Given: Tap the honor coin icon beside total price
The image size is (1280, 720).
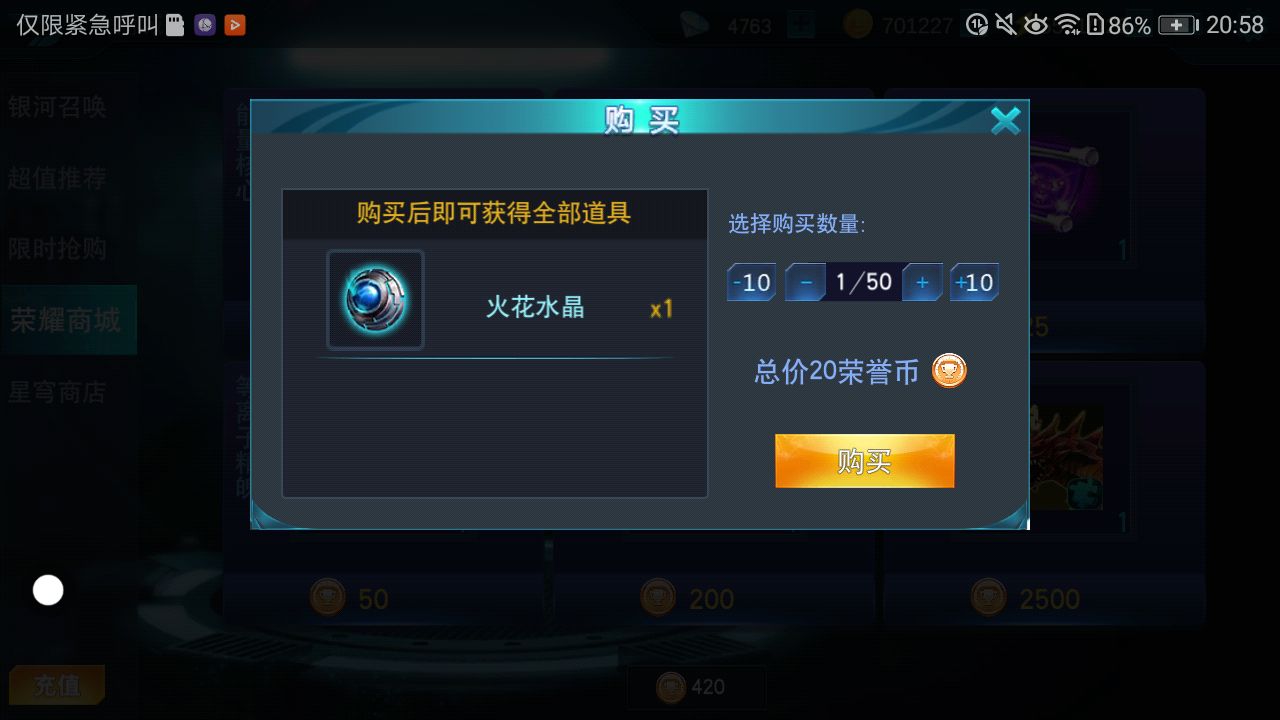Looking at the screenshot, I should tap(949, 371).
